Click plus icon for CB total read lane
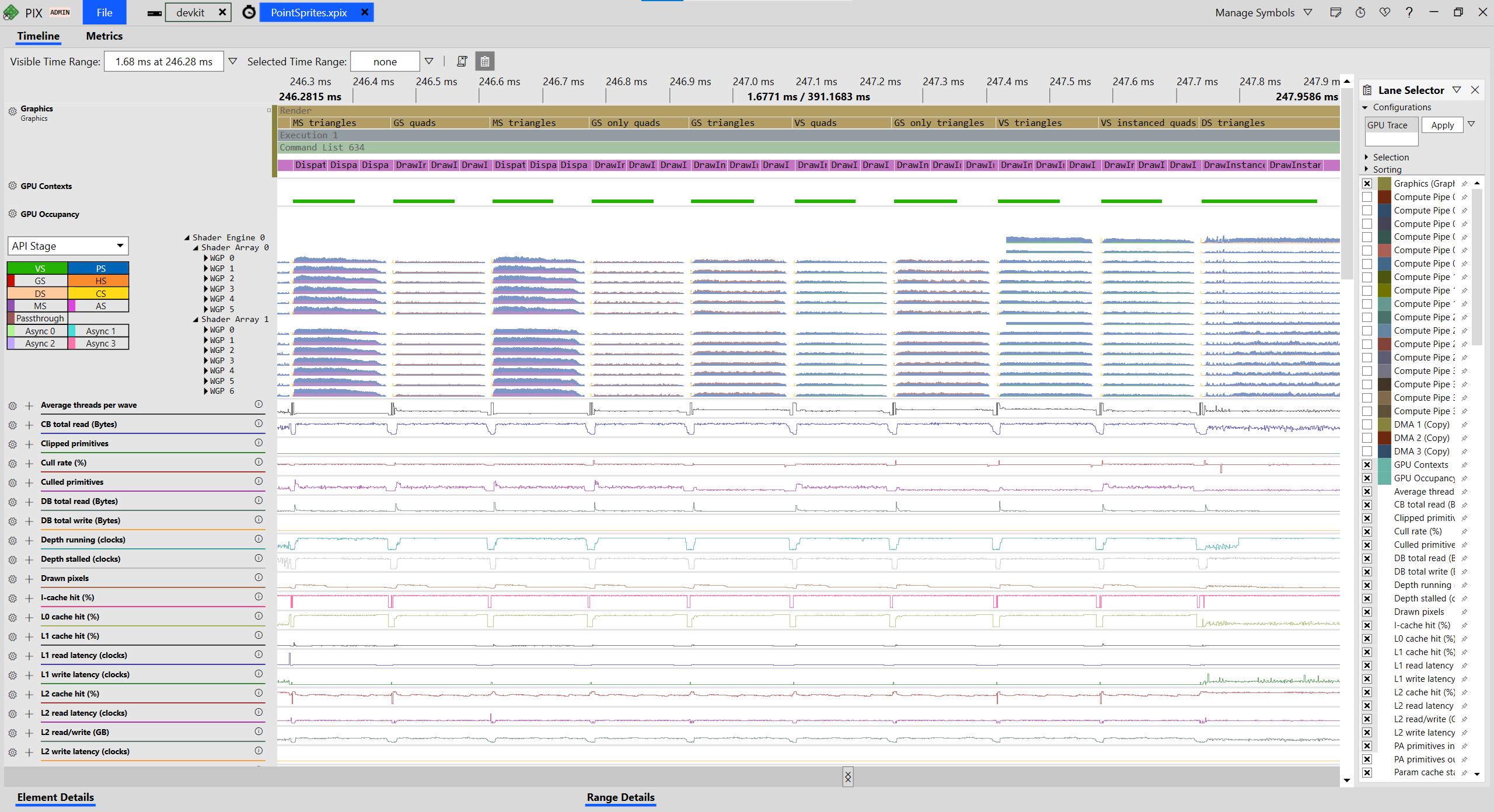The height and width of the screenshot is (812, 1494). click(29, 425)
